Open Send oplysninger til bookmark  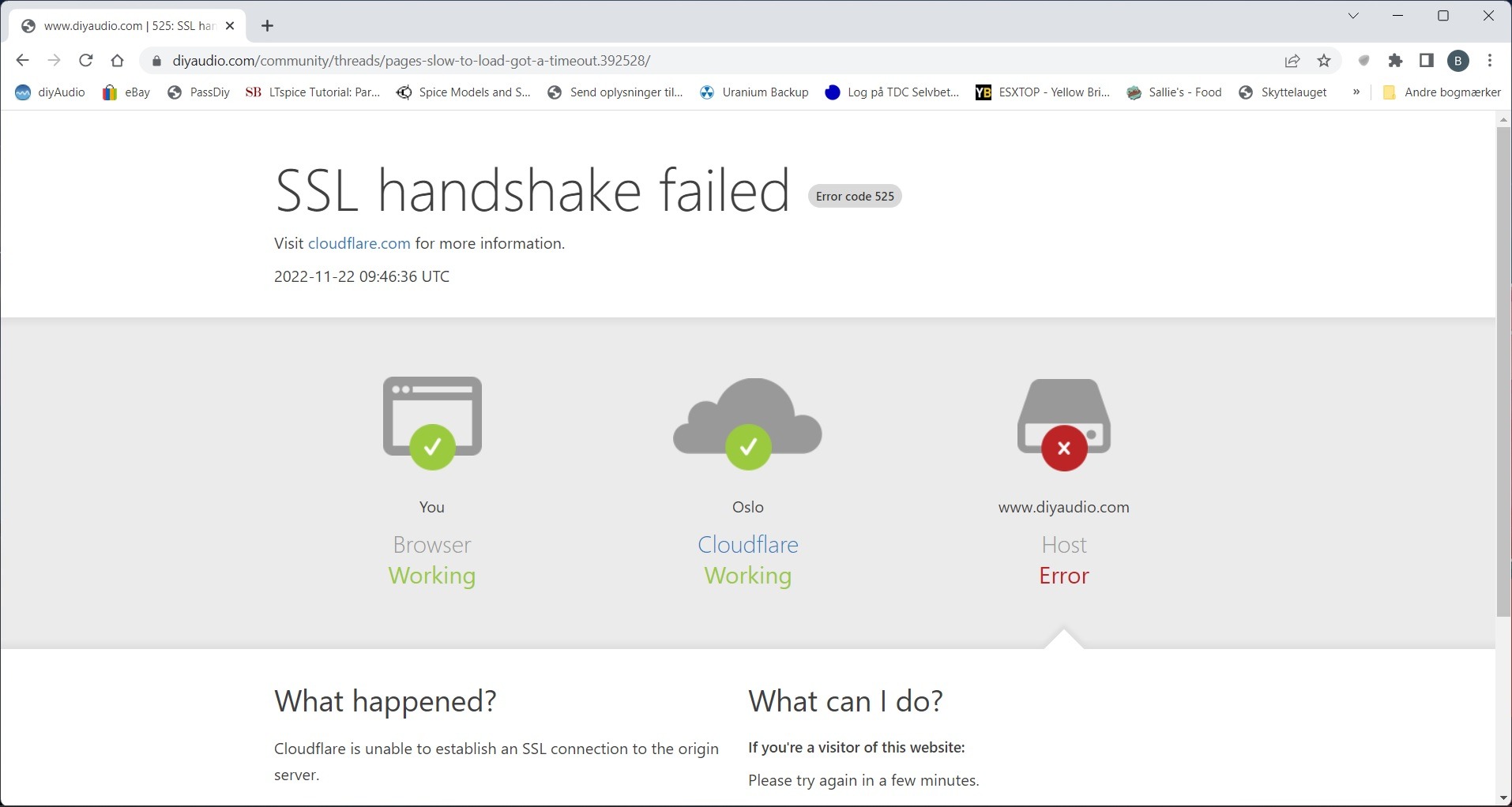point(615,92)
